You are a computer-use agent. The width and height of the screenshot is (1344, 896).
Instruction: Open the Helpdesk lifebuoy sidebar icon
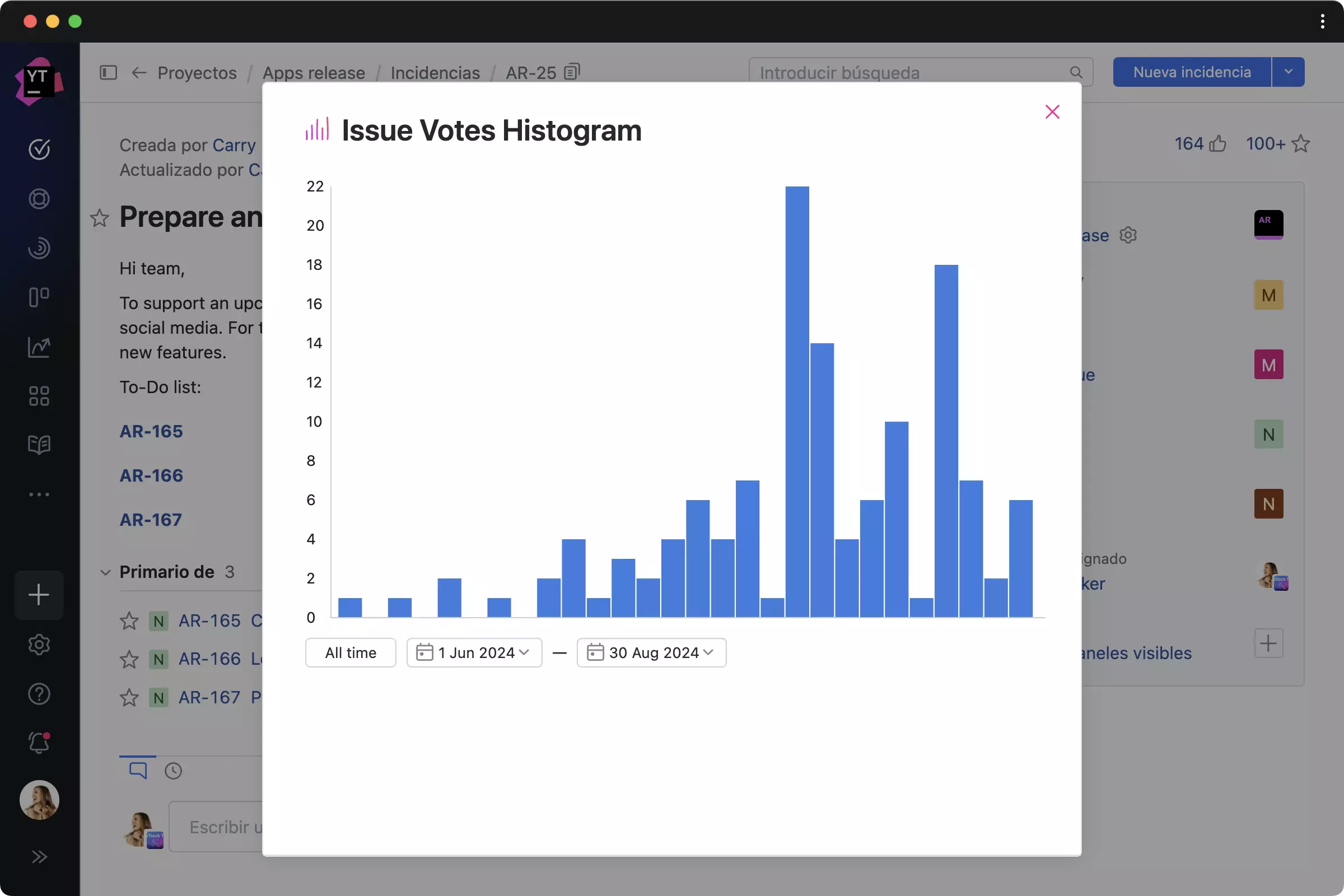tap(39, 199)
